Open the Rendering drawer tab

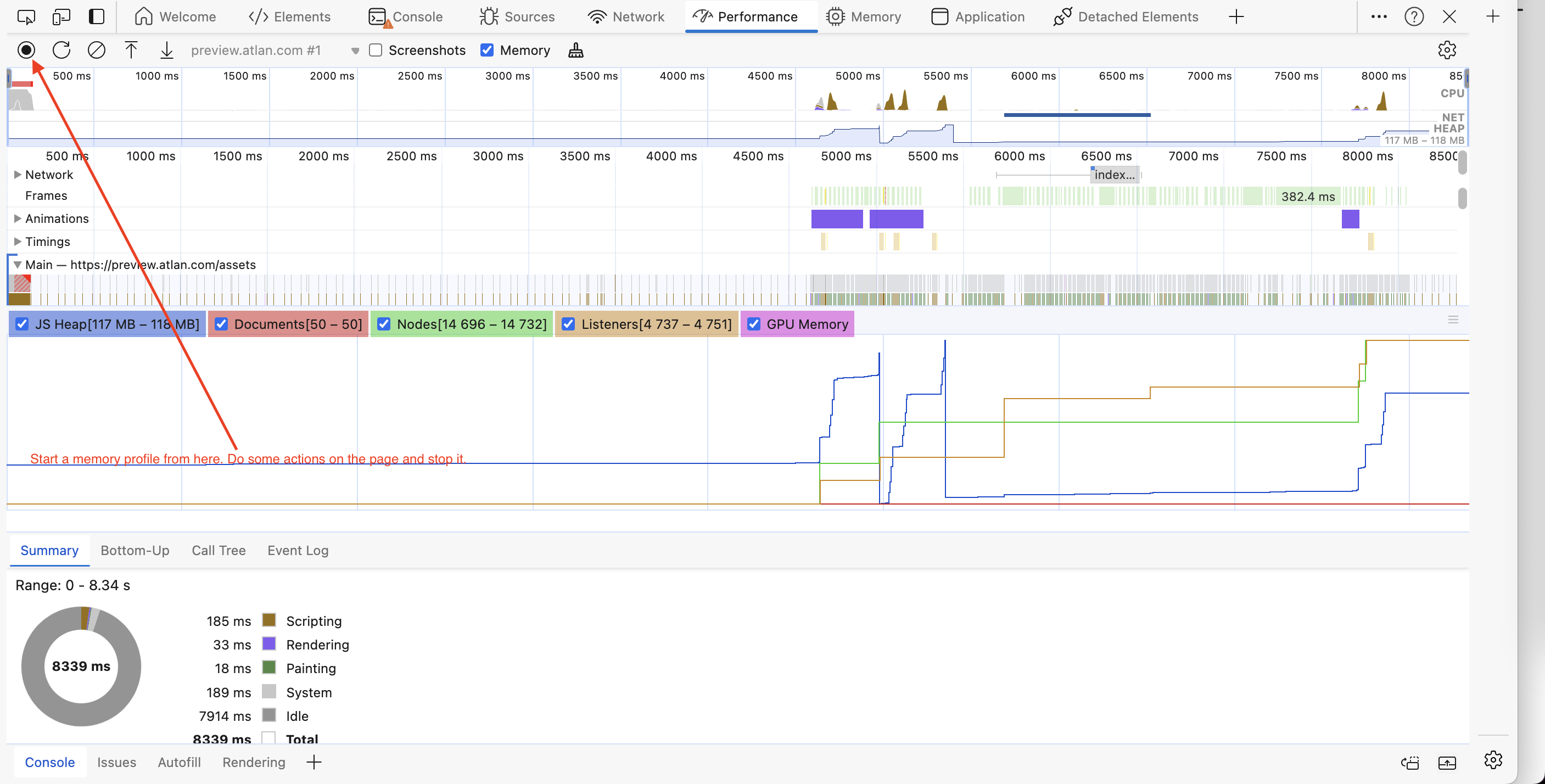[254, 762]
